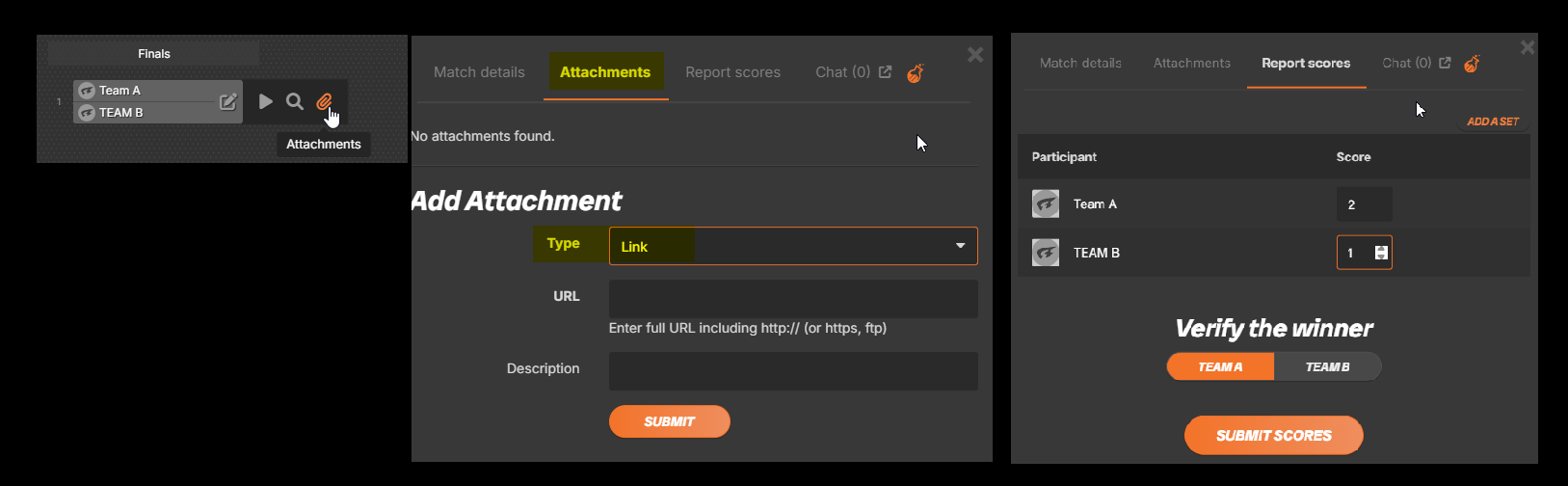Adjust TEAM B score spinner arrows
This screenshot has height=486, width=1568.
point(1381,253)
